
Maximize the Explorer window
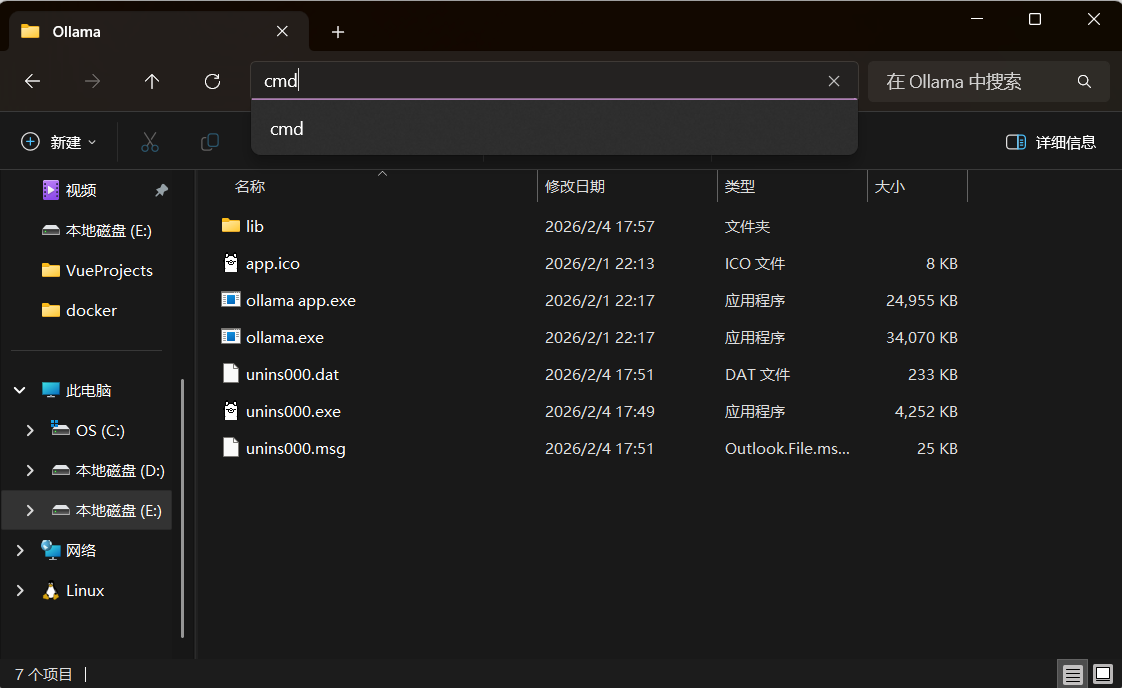pyautogui.click(x=1035, y=19)
